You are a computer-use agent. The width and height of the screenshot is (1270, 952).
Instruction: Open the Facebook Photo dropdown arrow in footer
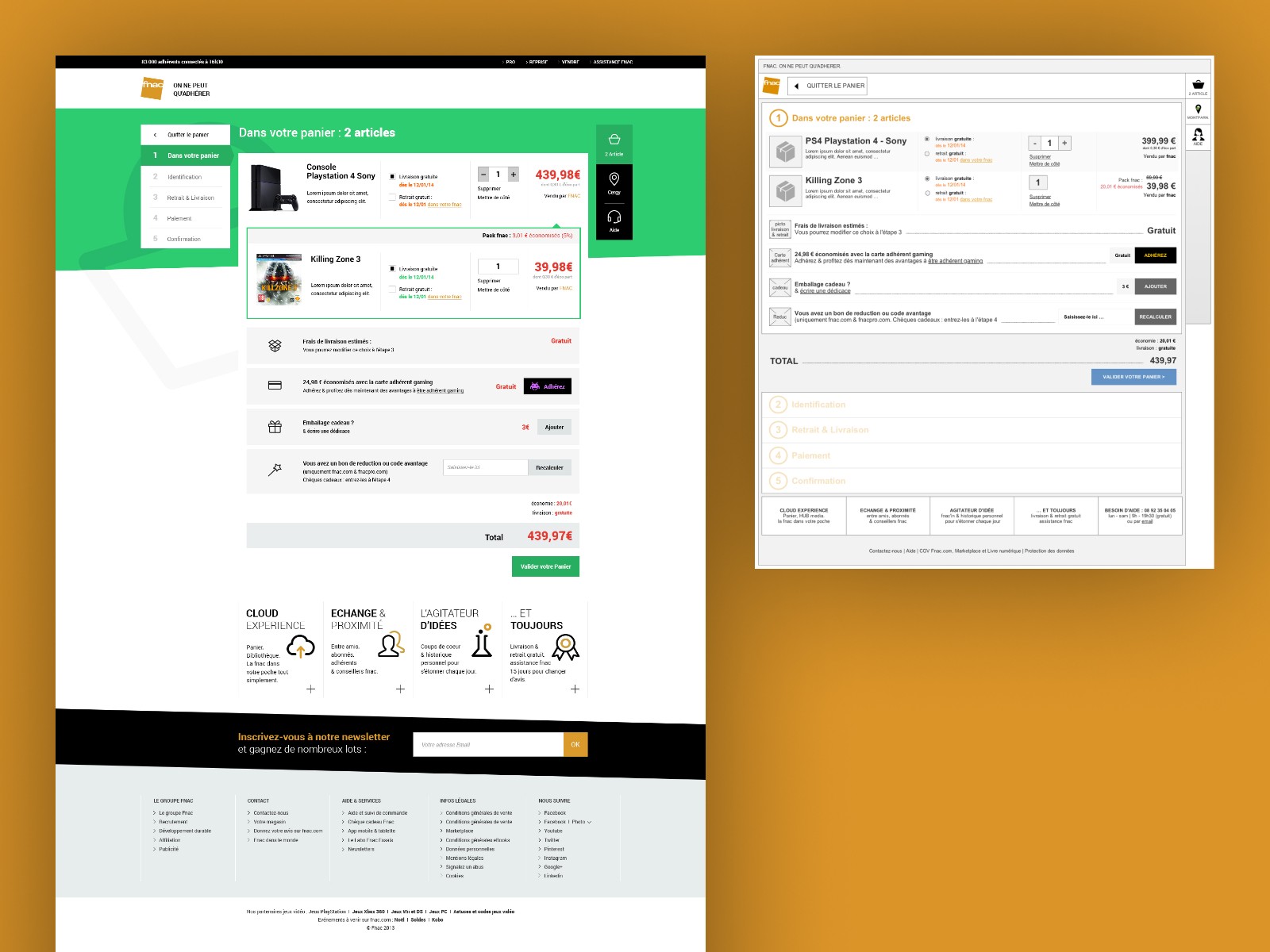pos(590,822)
